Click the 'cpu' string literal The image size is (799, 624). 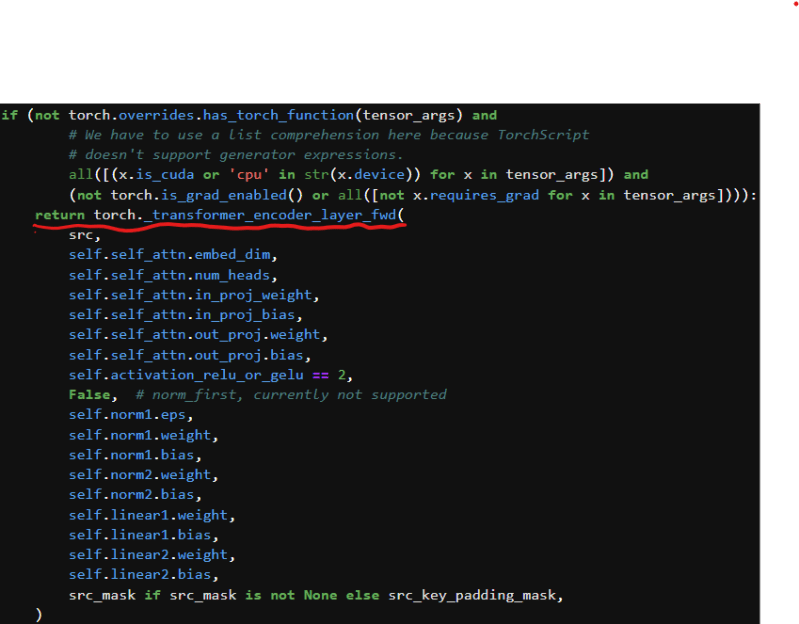[249, 175]
